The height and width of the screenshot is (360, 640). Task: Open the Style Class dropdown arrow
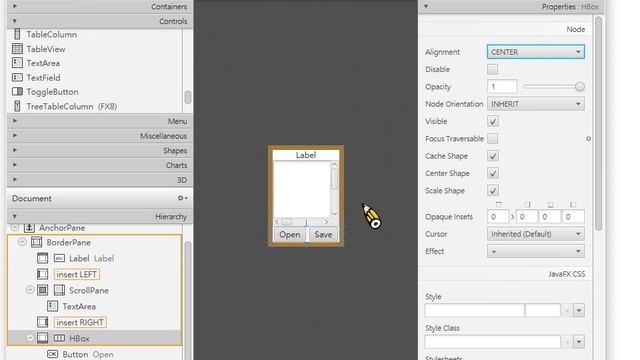tap(579, 342)
